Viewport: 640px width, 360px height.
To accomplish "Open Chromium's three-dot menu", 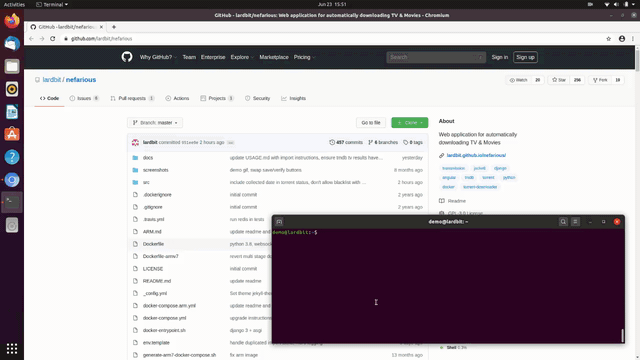I will 633,38.
